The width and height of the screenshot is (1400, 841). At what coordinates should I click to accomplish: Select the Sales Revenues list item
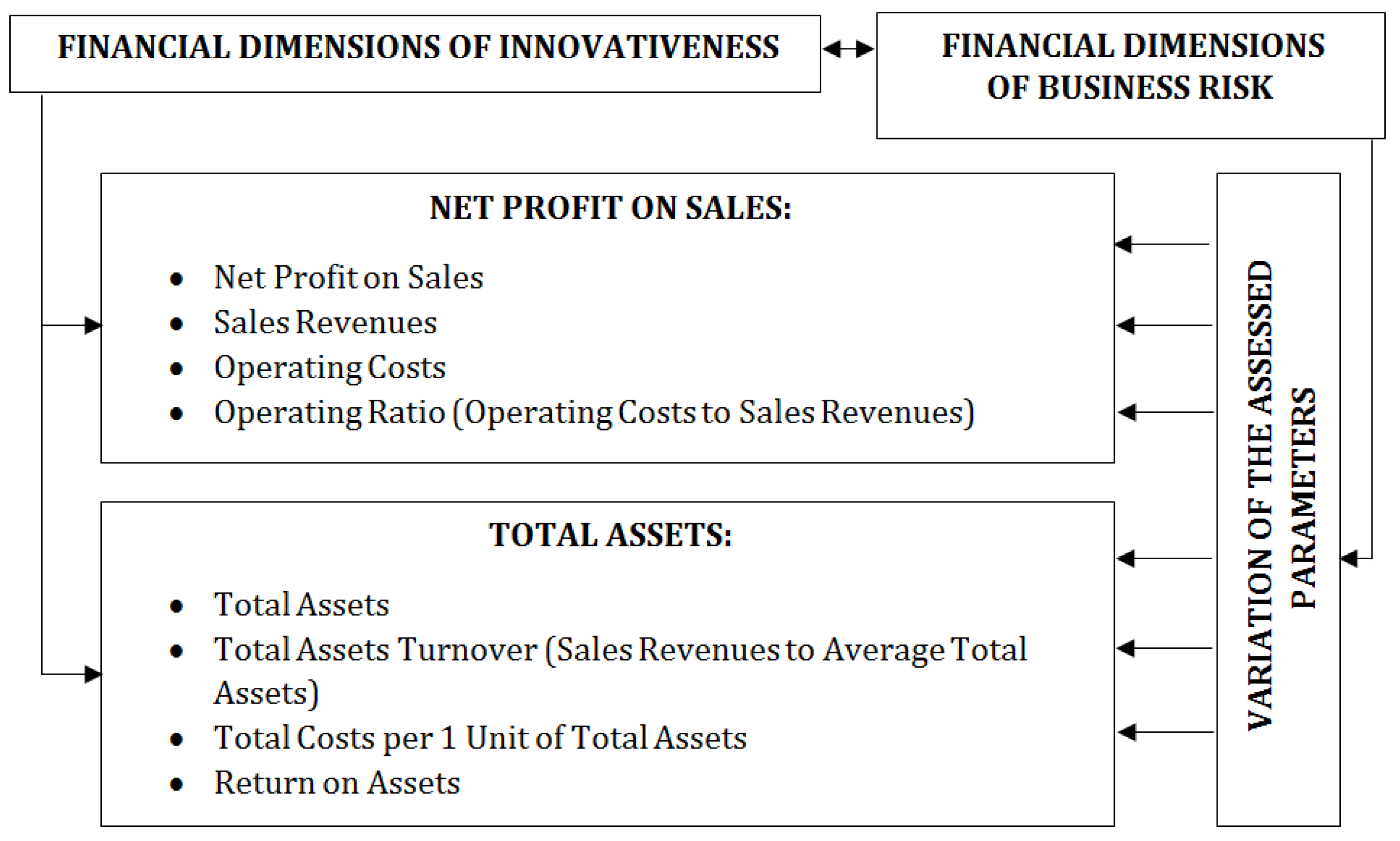[325, 322]
